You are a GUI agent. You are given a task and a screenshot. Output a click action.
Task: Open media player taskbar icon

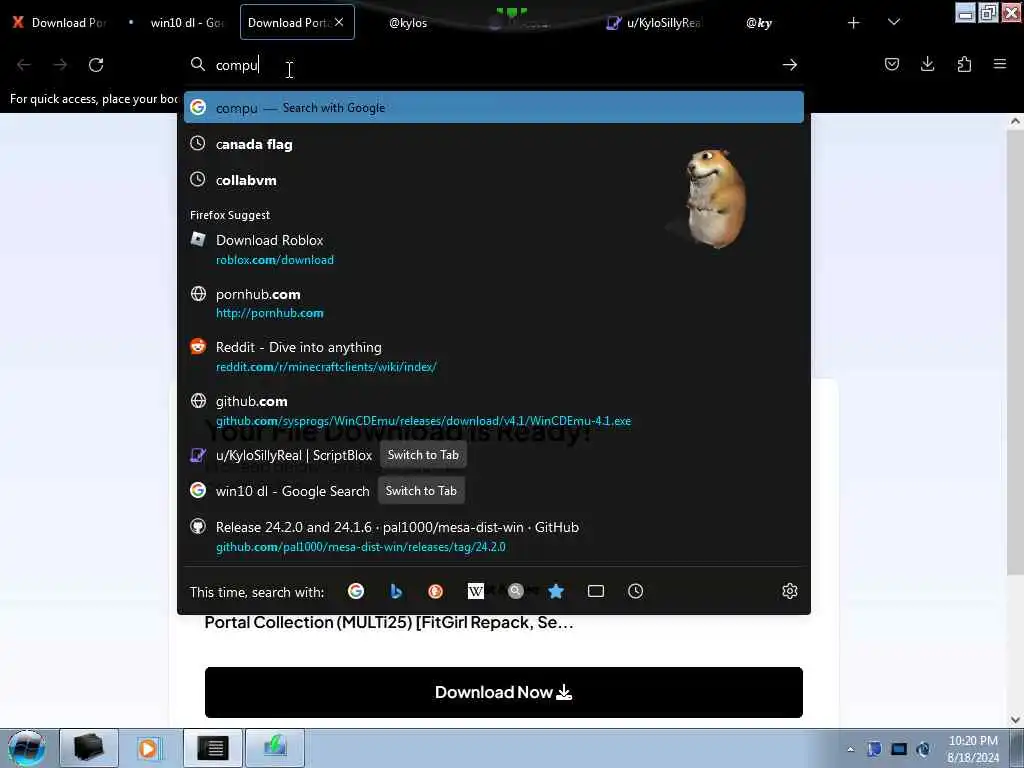148,748
